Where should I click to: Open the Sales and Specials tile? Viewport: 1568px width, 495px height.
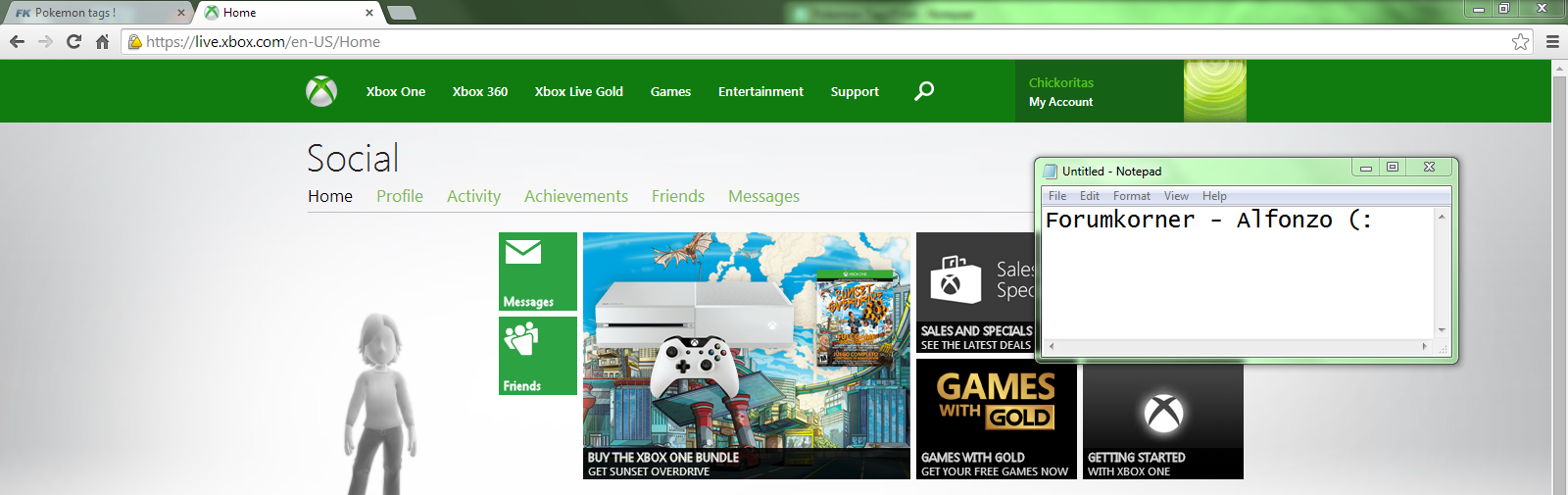click(974, 292)
